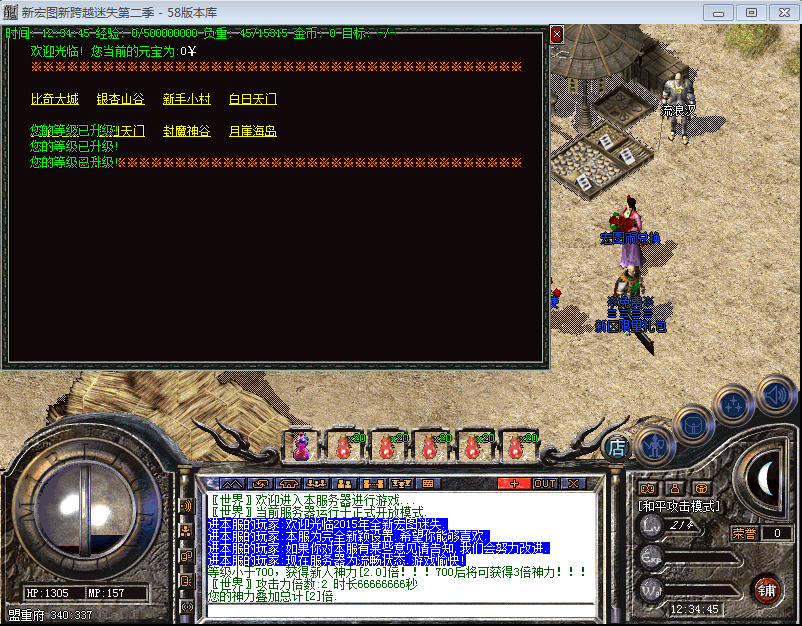The height and width of the screenshot is (626, 802).
Task: Click the keyboard grid icon in chat toolbar
Action: [428, 484]
